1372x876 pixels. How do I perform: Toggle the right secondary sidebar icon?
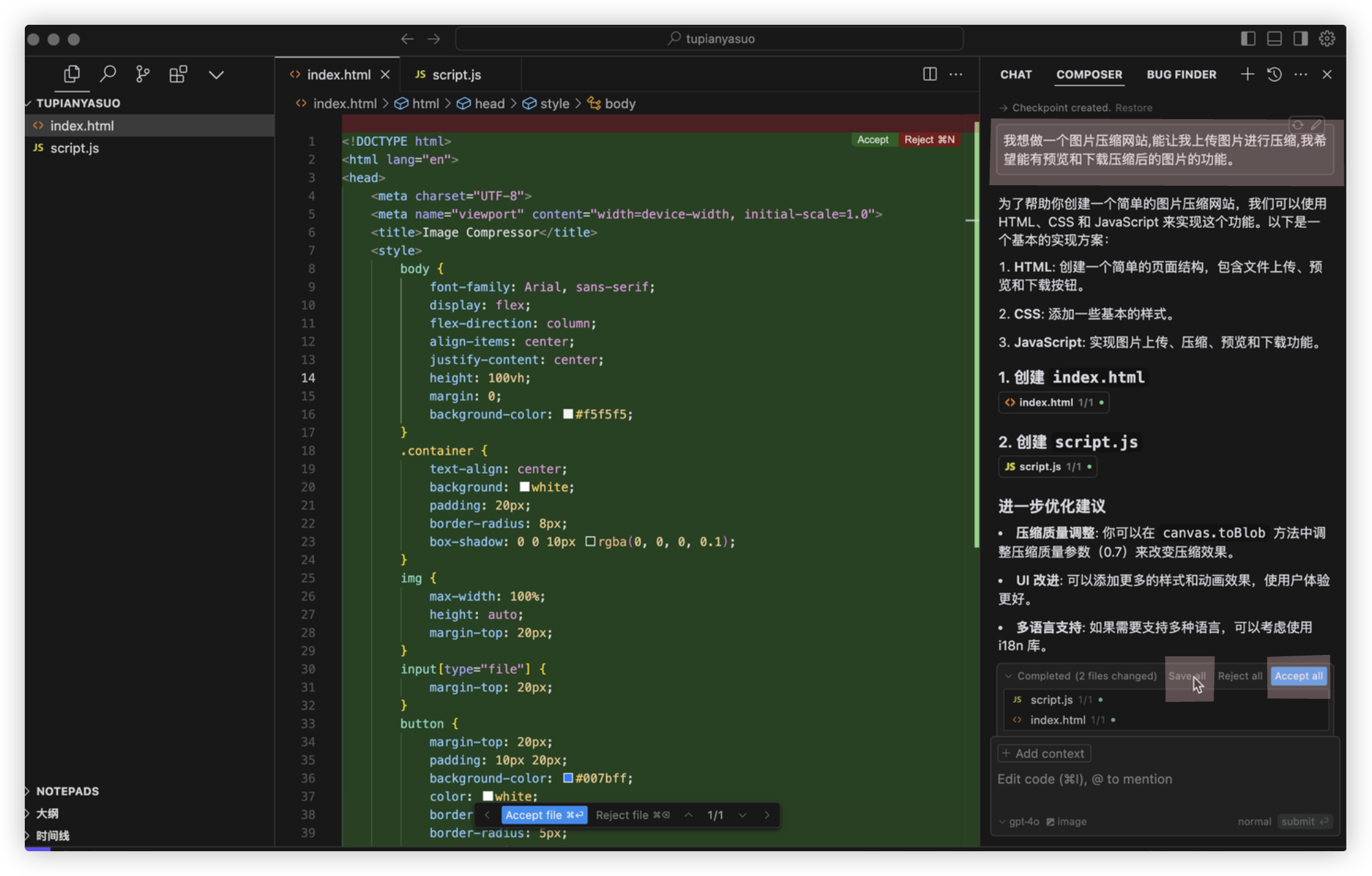point(1300,39)
